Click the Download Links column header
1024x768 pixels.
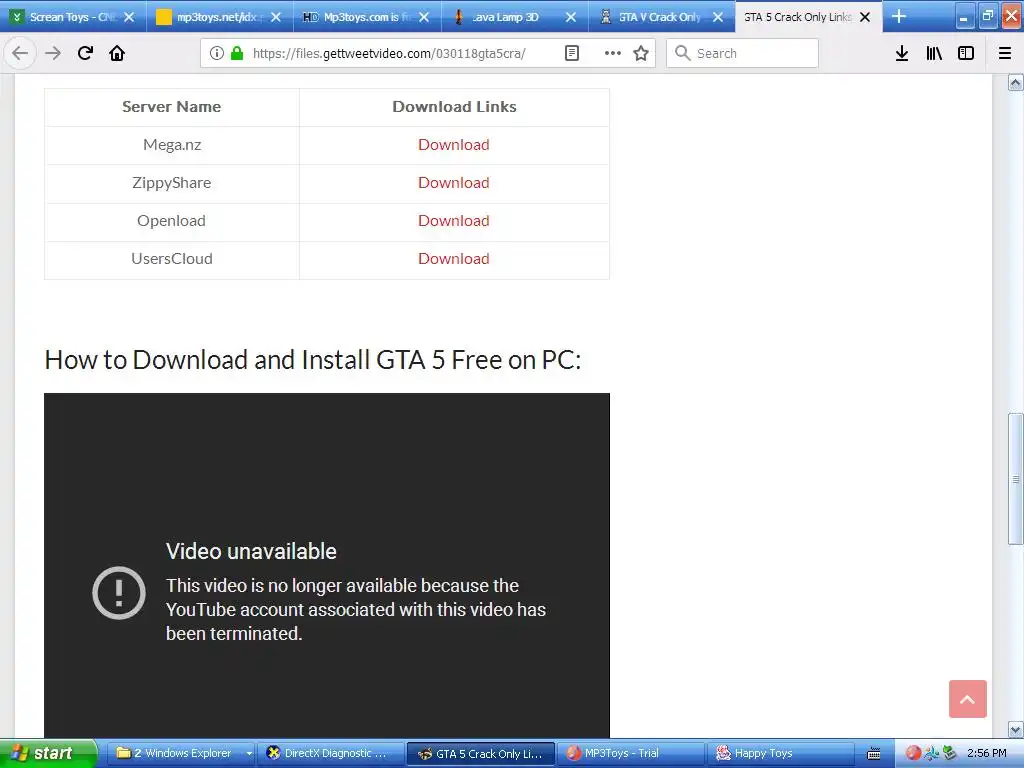455,106
